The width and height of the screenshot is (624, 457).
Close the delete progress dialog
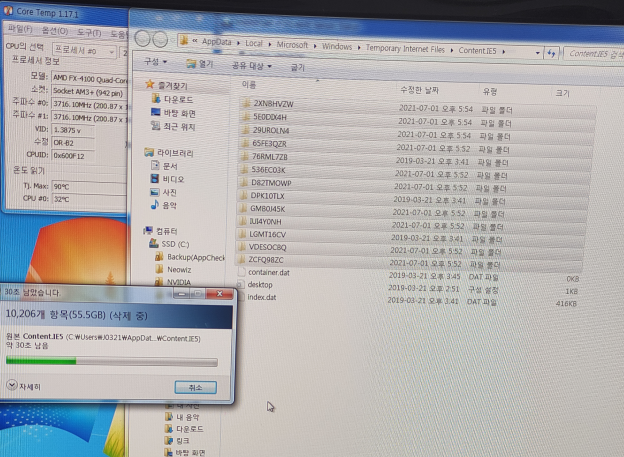[220, 293]
